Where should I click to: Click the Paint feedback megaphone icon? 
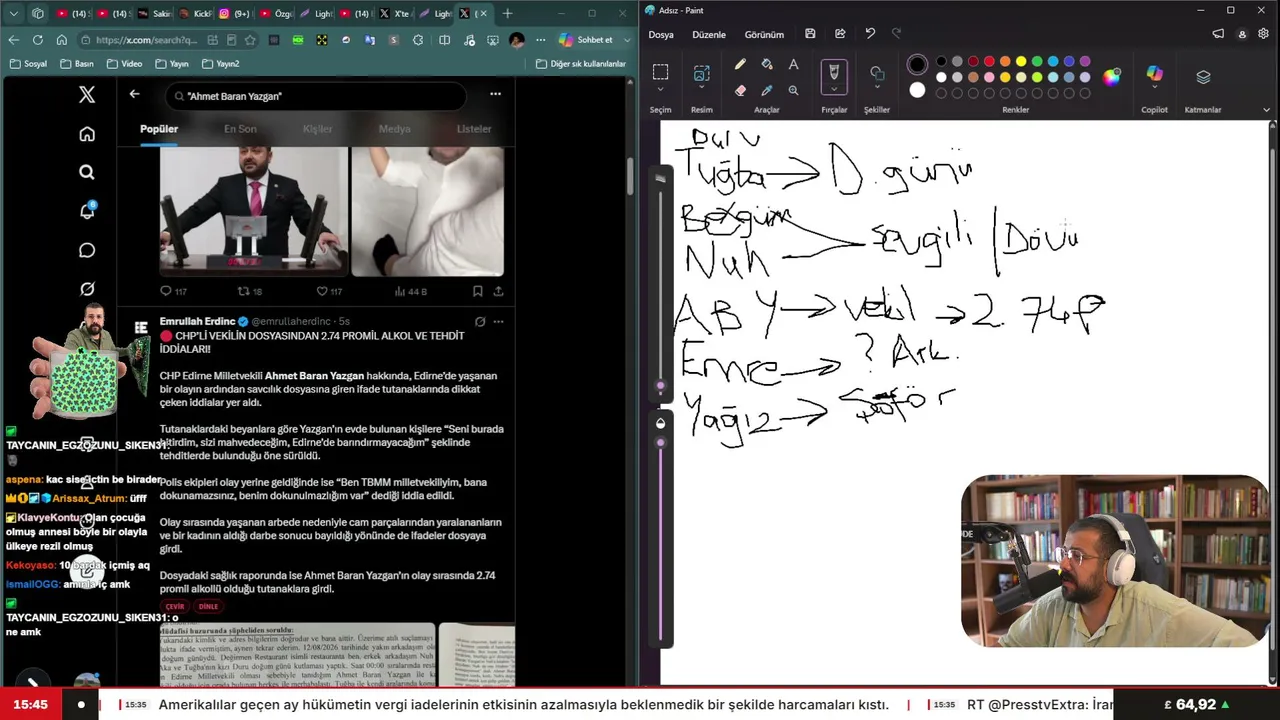coord(1218,34)
